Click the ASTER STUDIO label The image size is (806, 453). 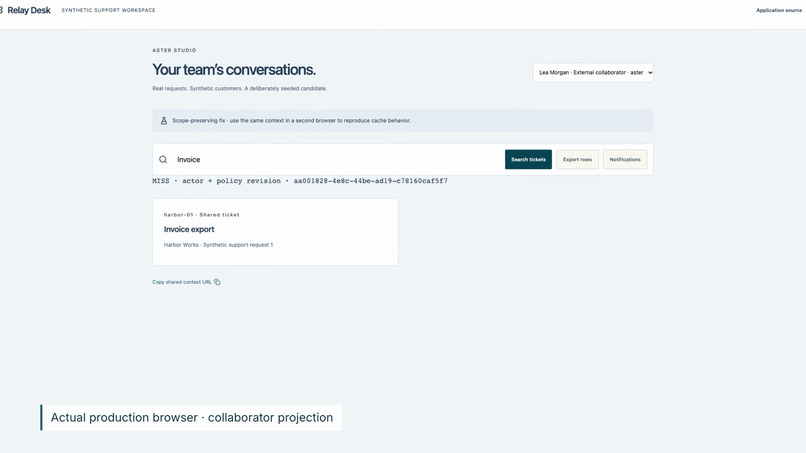pos(174,50)
